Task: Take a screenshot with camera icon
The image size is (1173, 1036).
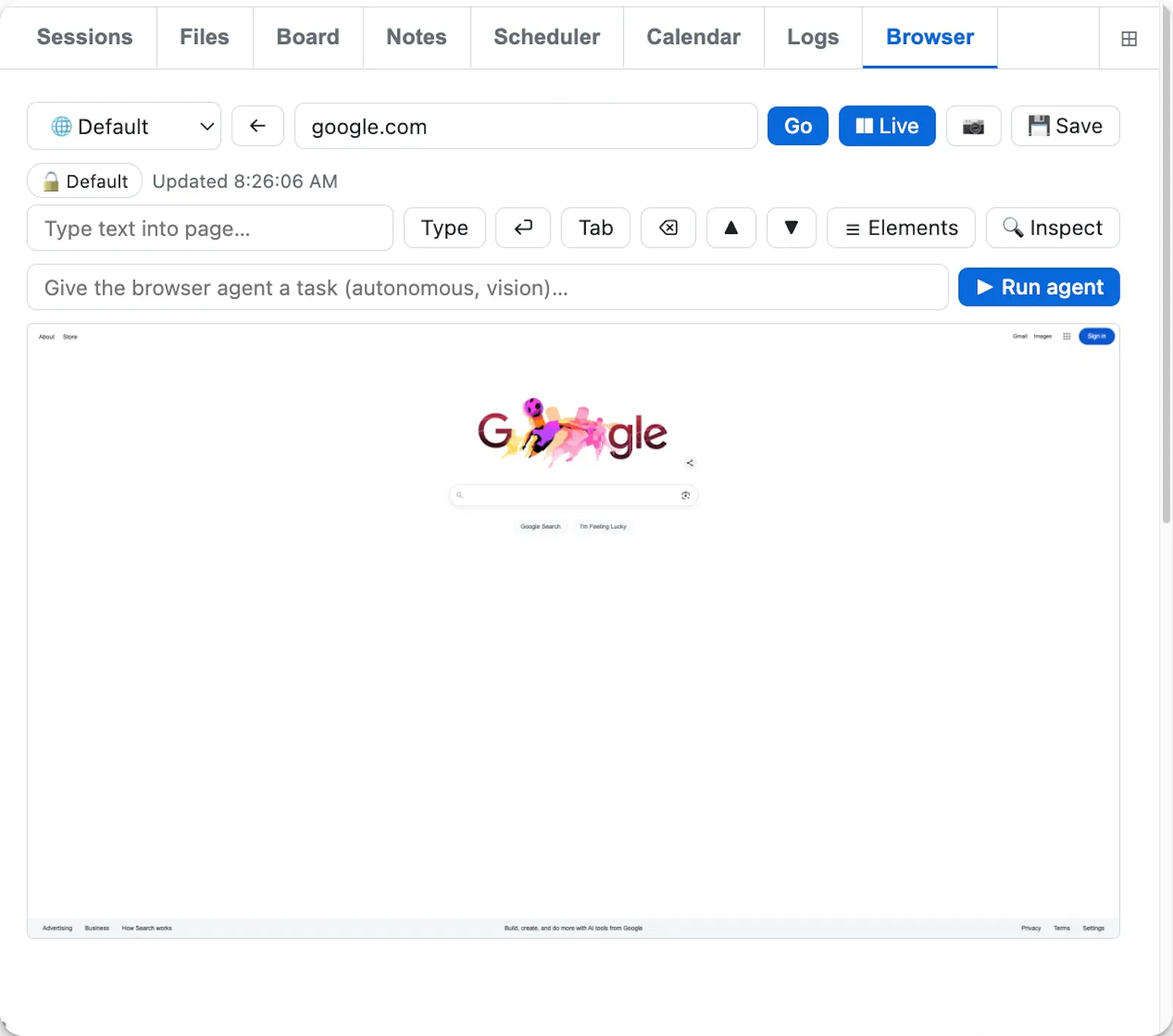Action: click(x=974, y=126)
